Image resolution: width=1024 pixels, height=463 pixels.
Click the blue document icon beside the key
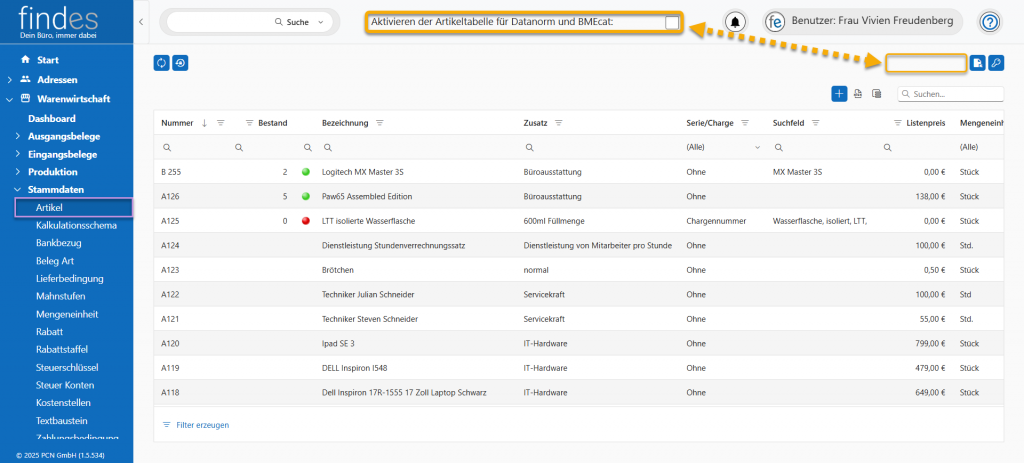coord(978,63)
